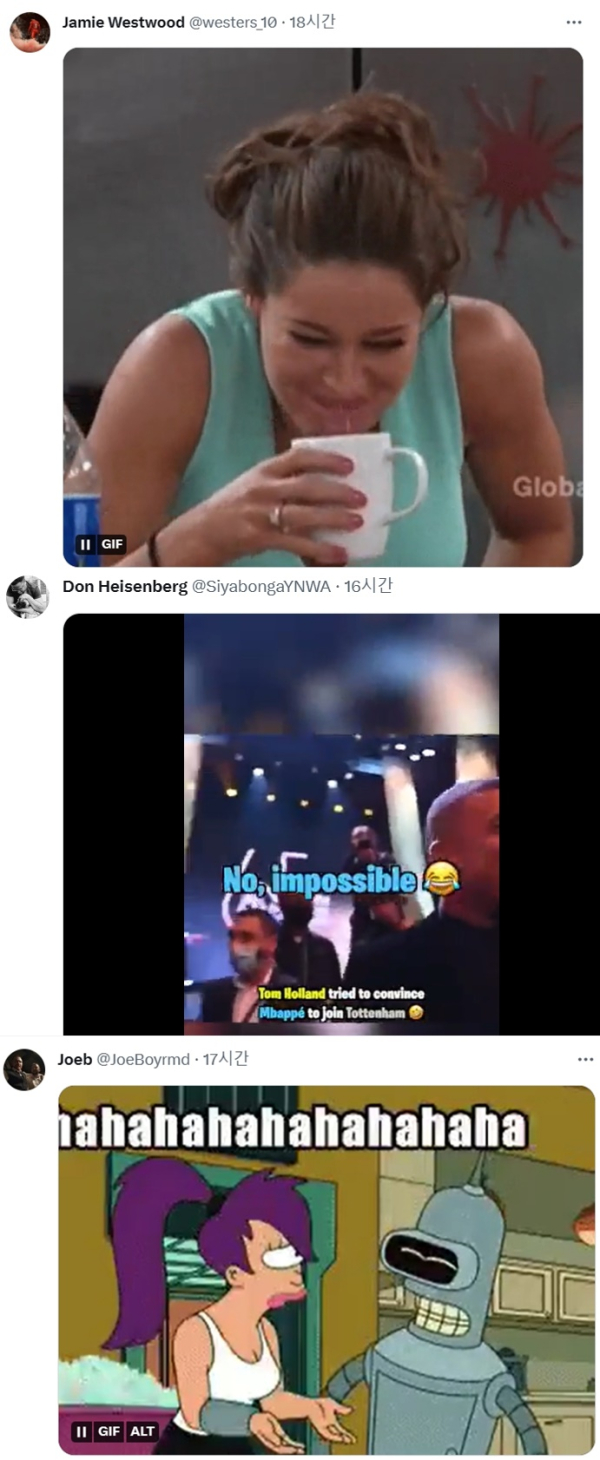
Task: Open Jamie Westwood's profile avatar
Action: tap(30, 31)
